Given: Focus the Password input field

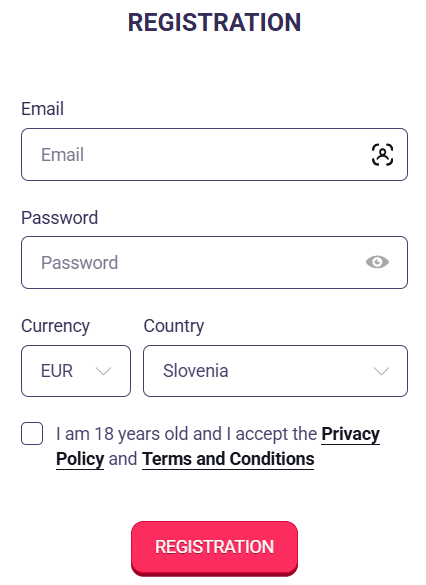Looking at the screenshot, I should click(214, 262).
